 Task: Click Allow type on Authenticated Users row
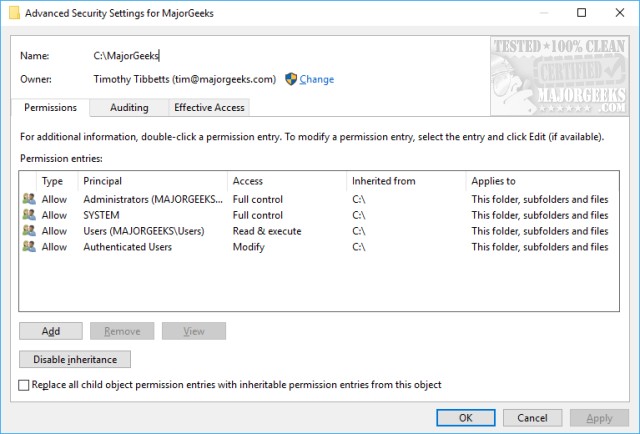tap(54, 247)
